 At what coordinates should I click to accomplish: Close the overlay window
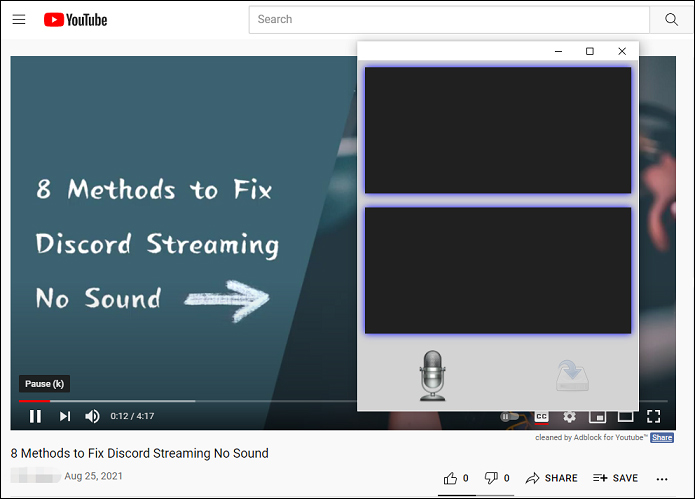pyautogui.click(x=622, y=51)
